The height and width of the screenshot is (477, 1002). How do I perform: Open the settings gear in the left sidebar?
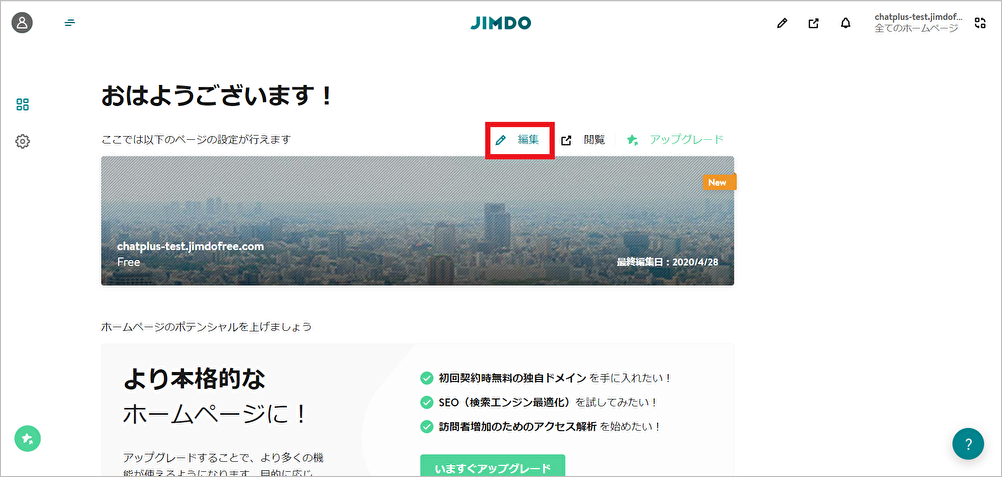(22, 141)
